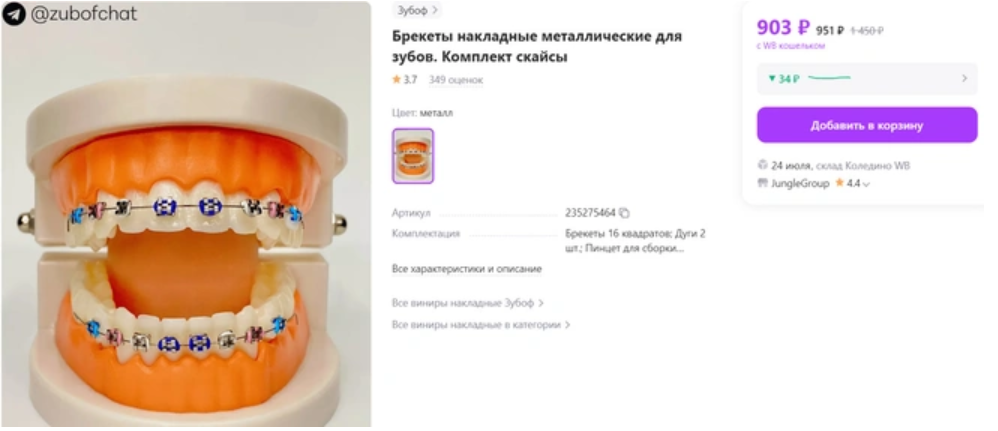The image size is (998, 431).
Task: Copy the article number with copy icon
Action: (x=624, y=213)
